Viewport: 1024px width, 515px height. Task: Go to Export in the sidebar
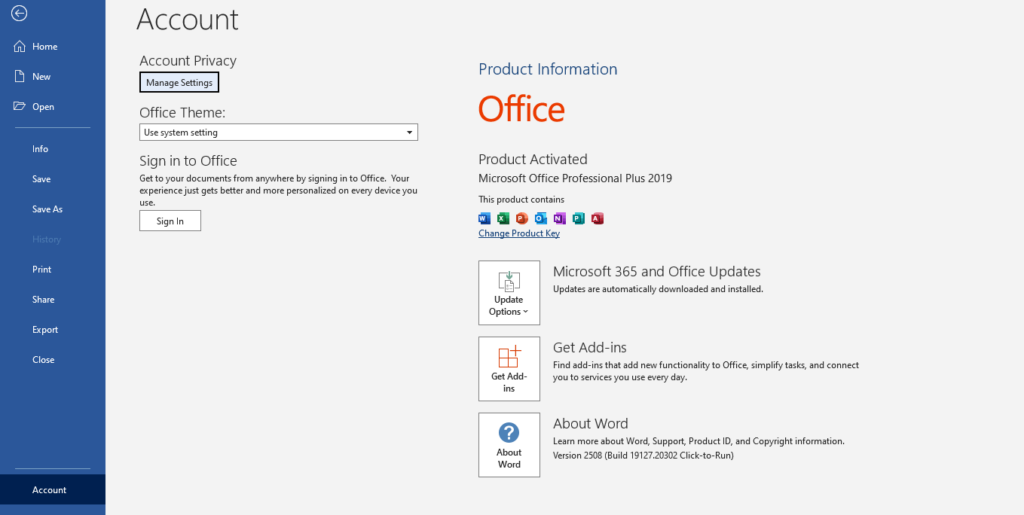[52, 330]
